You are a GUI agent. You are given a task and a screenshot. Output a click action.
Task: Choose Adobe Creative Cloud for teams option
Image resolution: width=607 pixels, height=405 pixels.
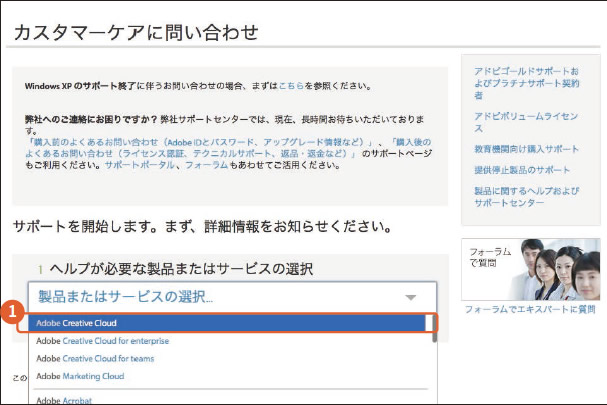(x=95, y=359)
